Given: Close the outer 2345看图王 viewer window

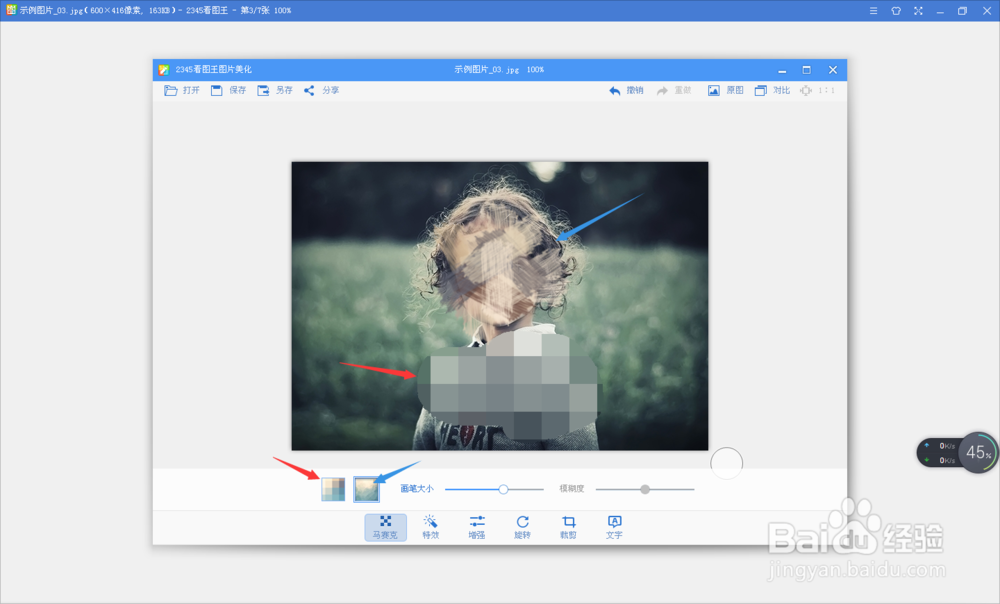Looking at the screenshot, I should (987, 11).
